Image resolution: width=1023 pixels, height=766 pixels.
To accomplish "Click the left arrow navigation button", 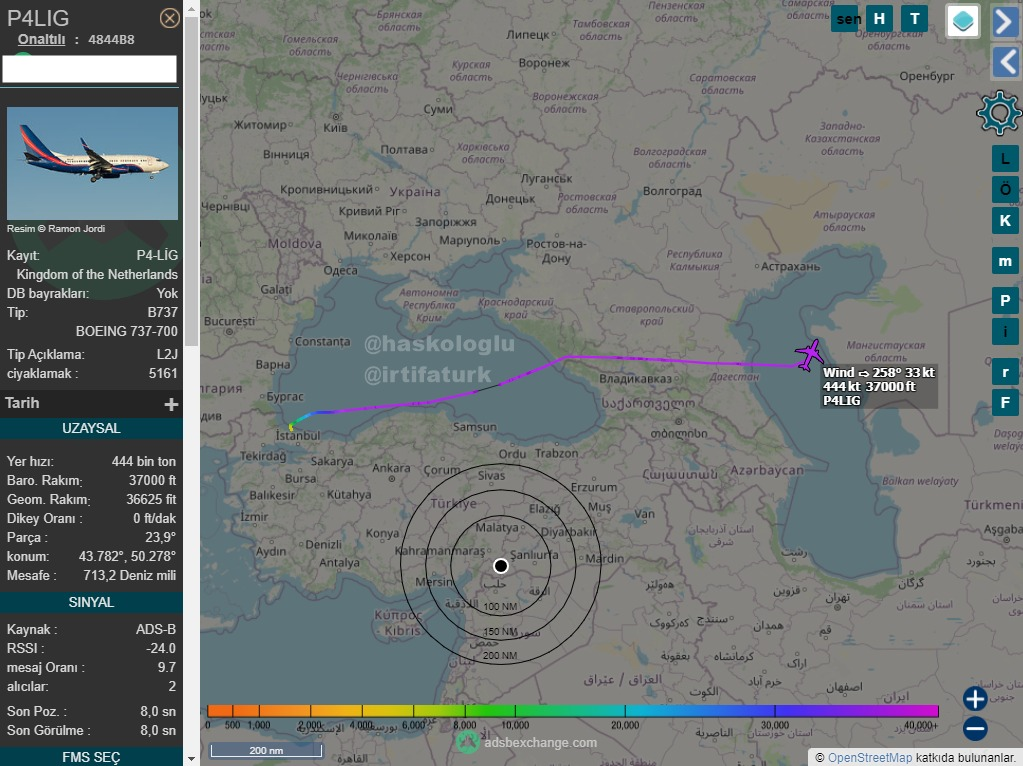I will tap(1005, 61).
